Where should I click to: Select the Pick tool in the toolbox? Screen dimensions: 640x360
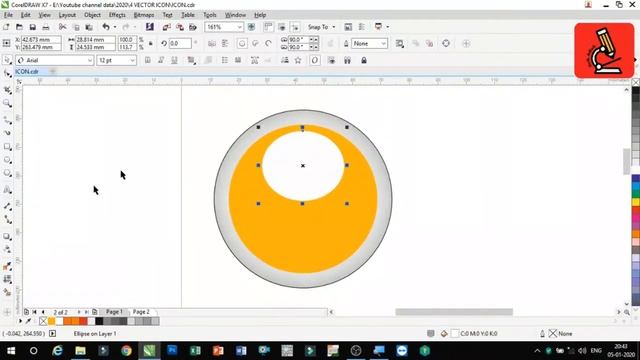7,60
